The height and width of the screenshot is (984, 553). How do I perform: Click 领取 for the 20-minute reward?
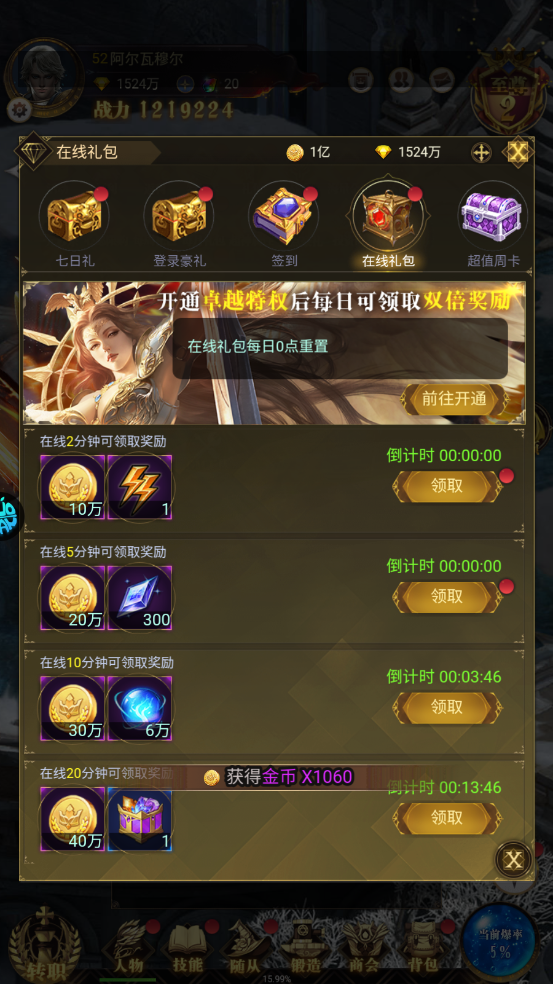pos(448,818)
